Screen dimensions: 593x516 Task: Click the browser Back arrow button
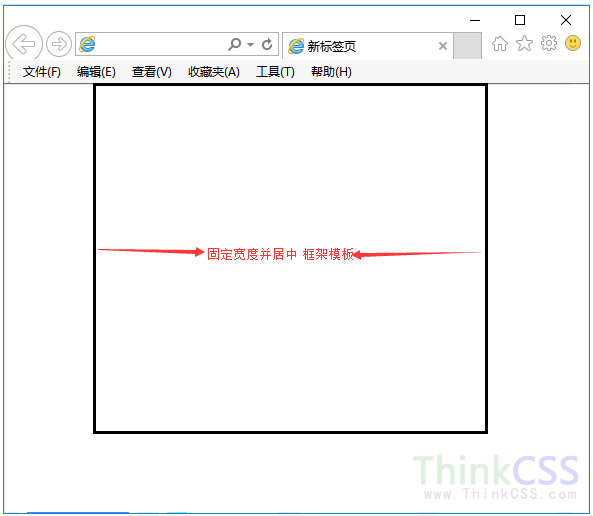[x=24, y=44]
